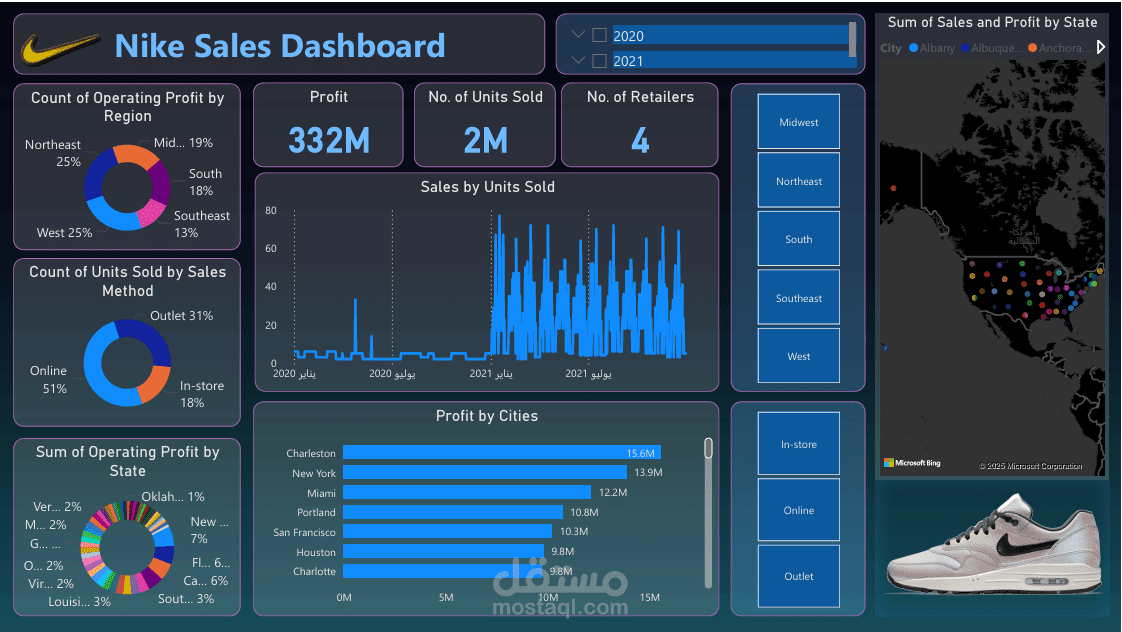Filter by the Midwest region

point(798,121)
